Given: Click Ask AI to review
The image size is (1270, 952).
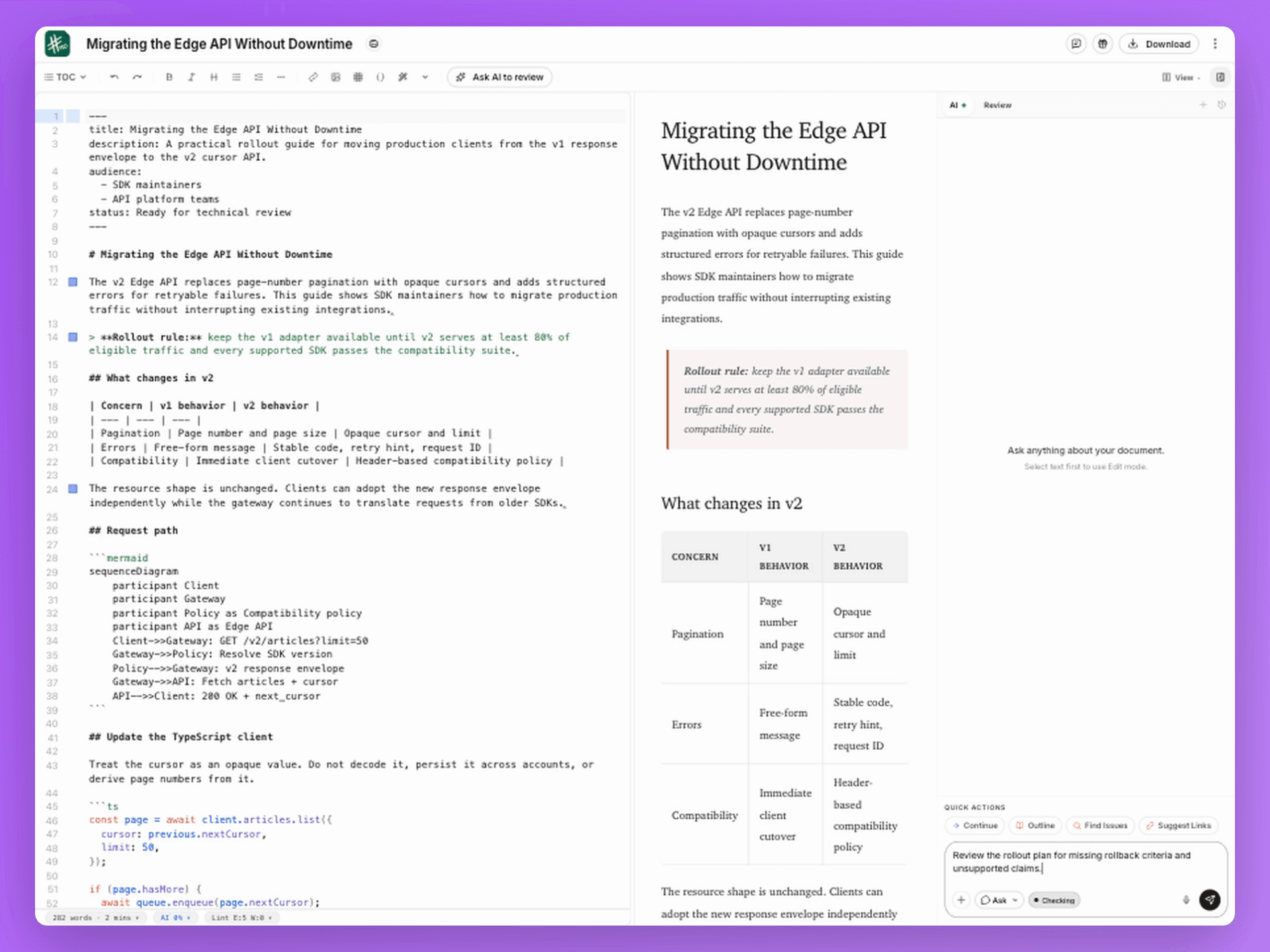Looking at the screenshot, I should (500, 77).
